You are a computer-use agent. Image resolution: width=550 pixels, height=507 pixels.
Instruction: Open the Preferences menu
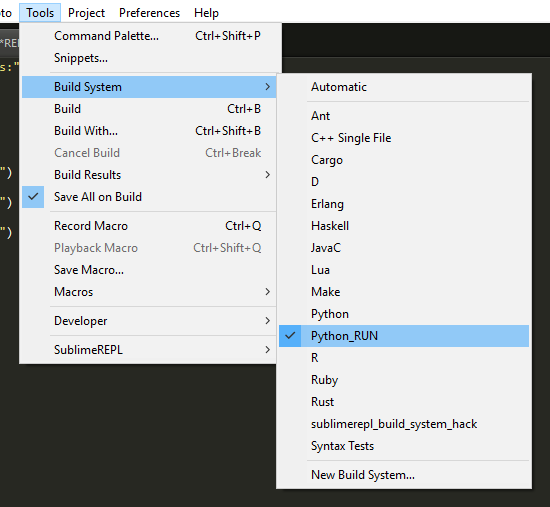[x=149, y=13]
